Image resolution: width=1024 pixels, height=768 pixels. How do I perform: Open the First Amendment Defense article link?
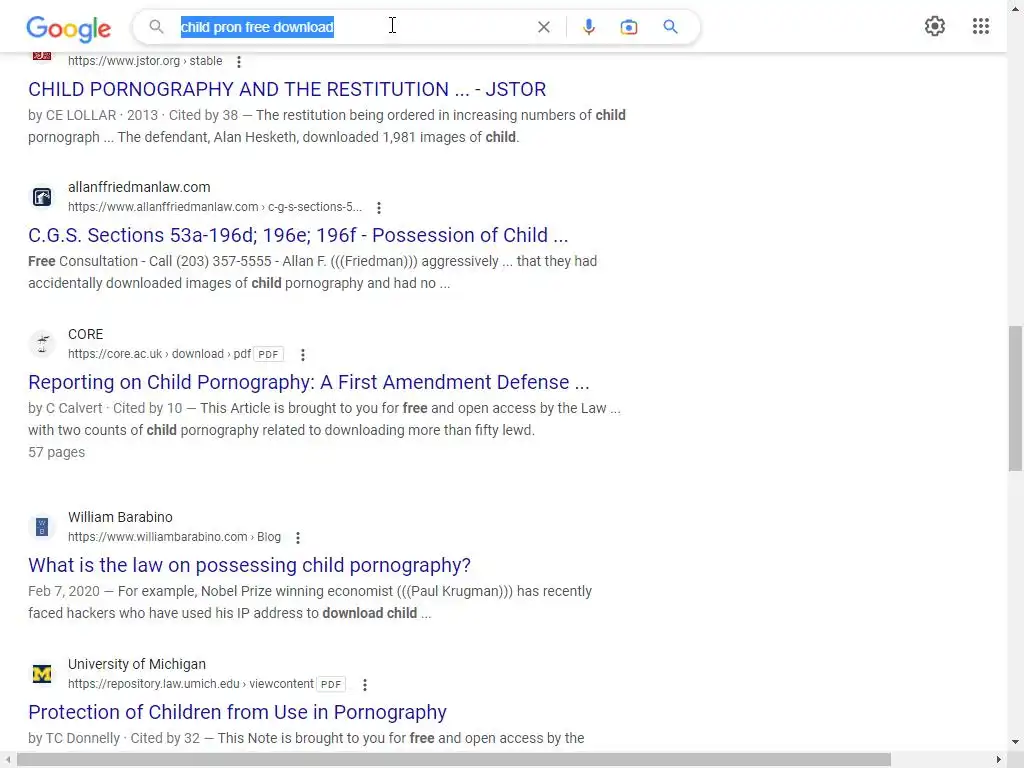308,382
